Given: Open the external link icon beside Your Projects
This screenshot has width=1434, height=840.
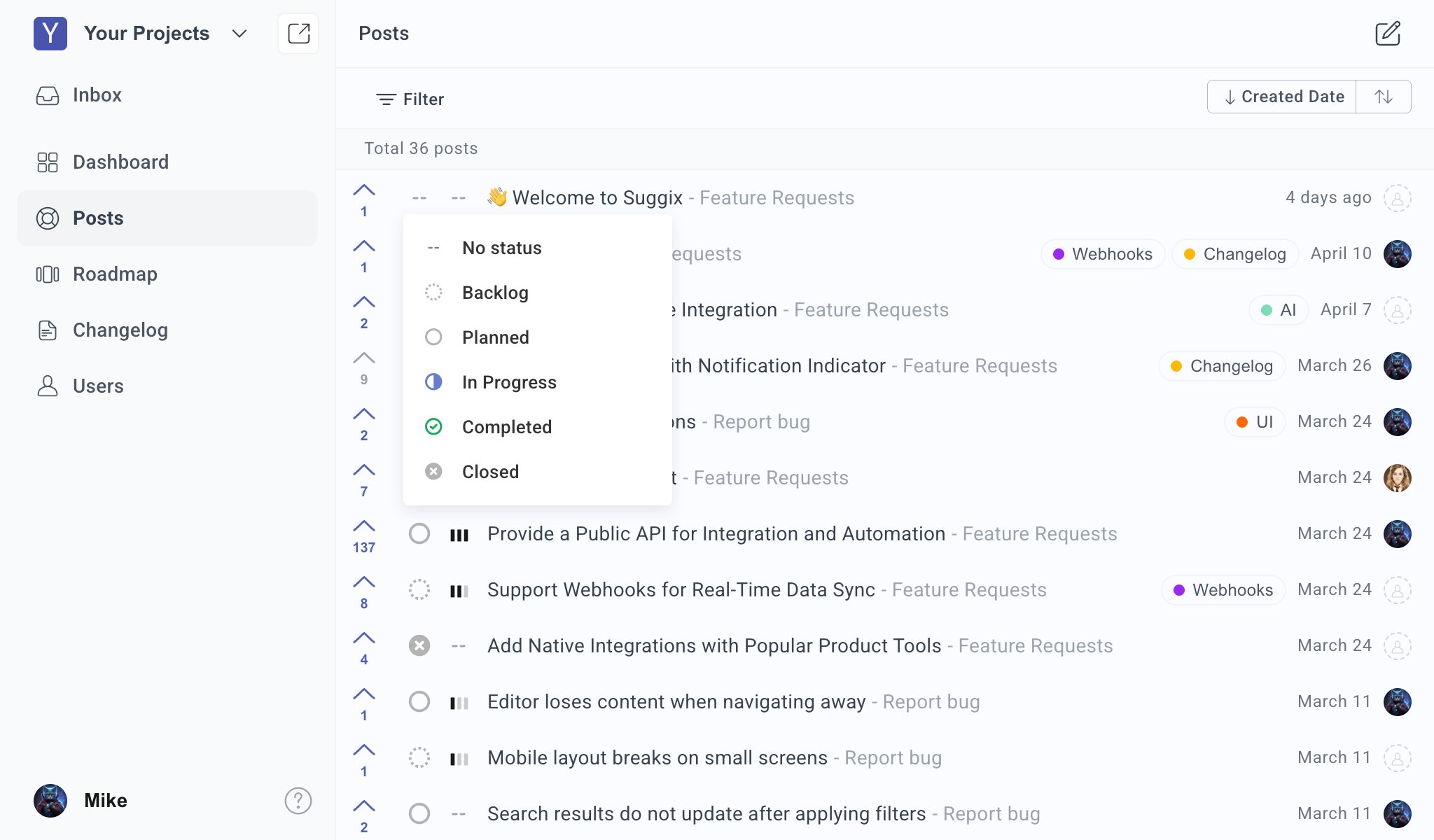Looking at the screenshot, I should click(298, 34).
